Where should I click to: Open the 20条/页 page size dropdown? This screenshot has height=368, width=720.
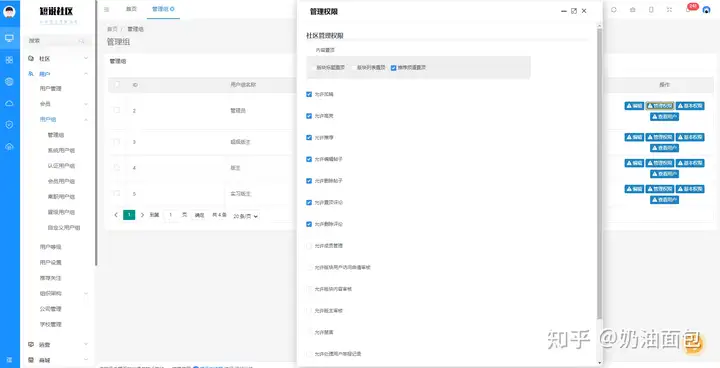[x=245, y=215]
